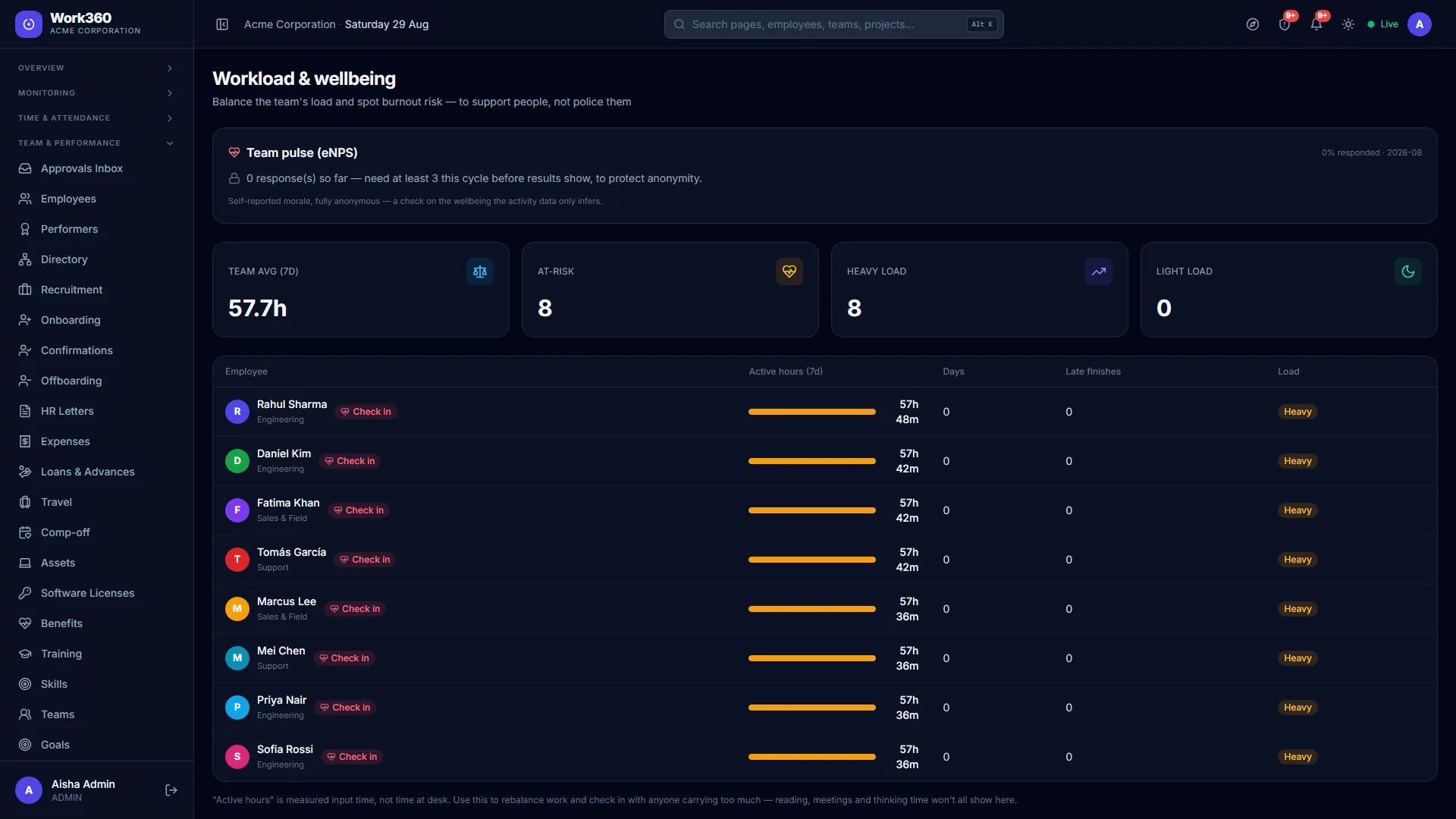Click the Work360 logo icon

29,24
